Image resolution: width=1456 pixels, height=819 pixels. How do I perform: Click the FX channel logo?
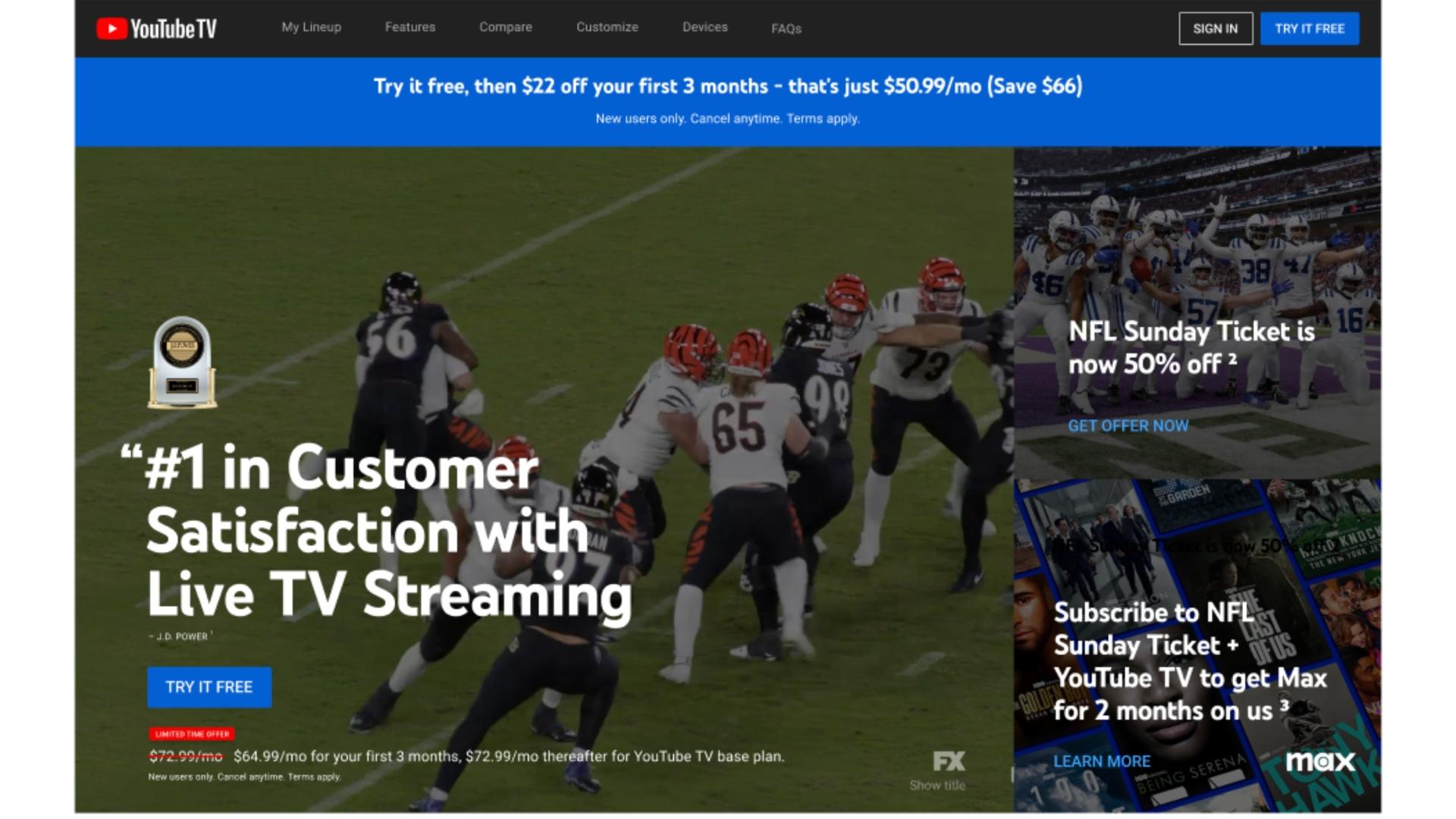(949, 761)
